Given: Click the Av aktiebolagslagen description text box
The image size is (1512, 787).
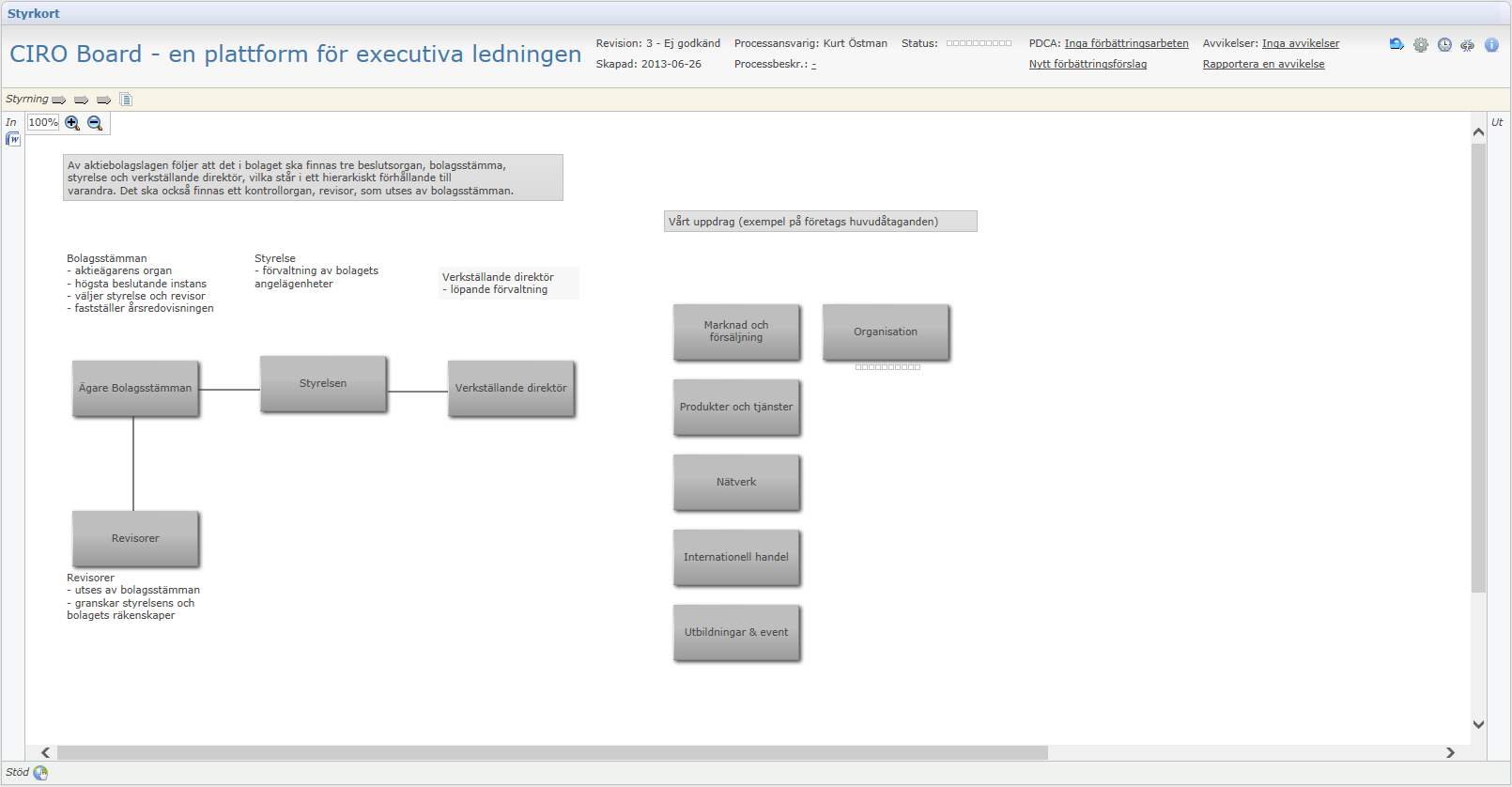Looking at the screenshot, I should click(x=313, y=177).
